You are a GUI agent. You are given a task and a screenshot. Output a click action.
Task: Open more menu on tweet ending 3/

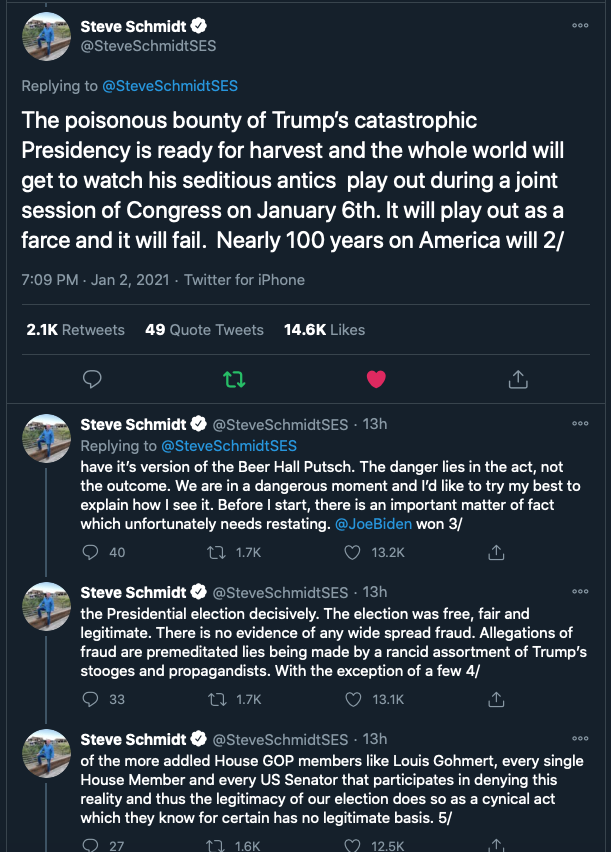tap(580, 423)
